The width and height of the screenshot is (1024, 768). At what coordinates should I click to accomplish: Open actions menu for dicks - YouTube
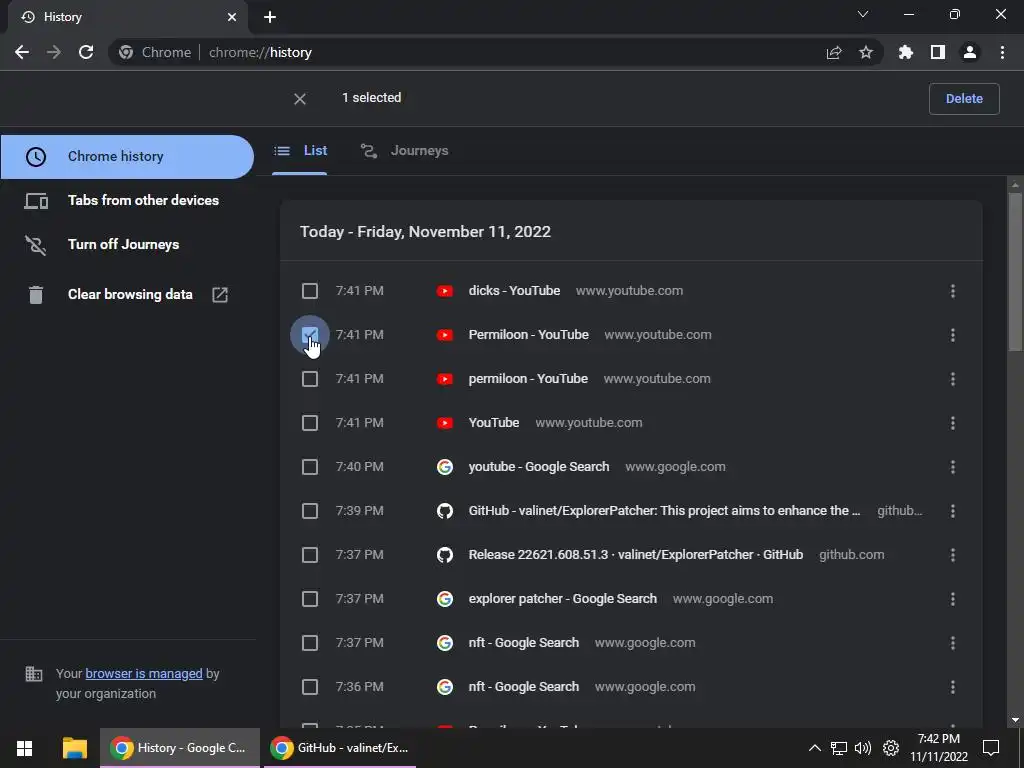click(953, 291)
